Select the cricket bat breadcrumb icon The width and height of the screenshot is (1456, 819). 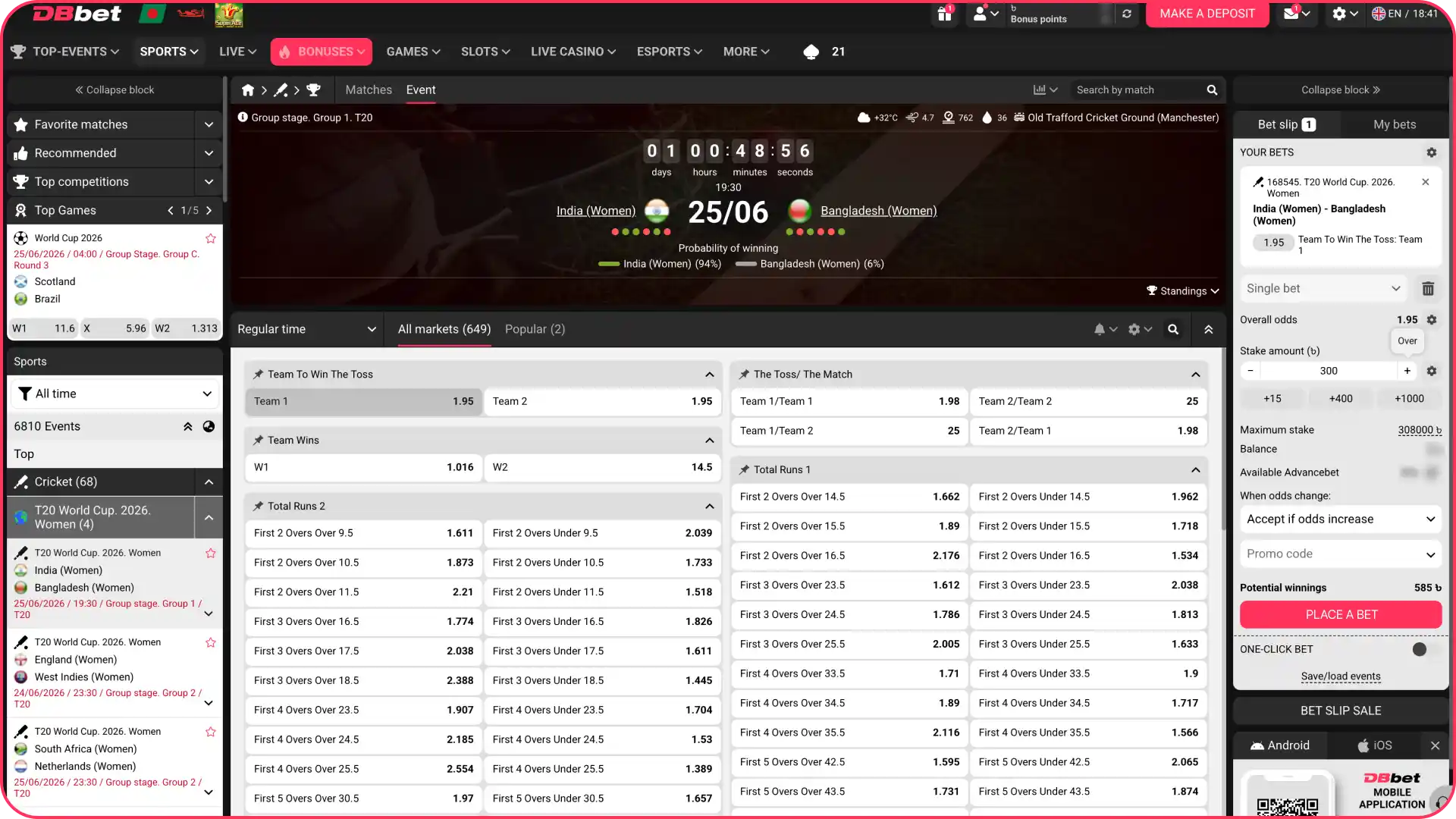(281, 90)
